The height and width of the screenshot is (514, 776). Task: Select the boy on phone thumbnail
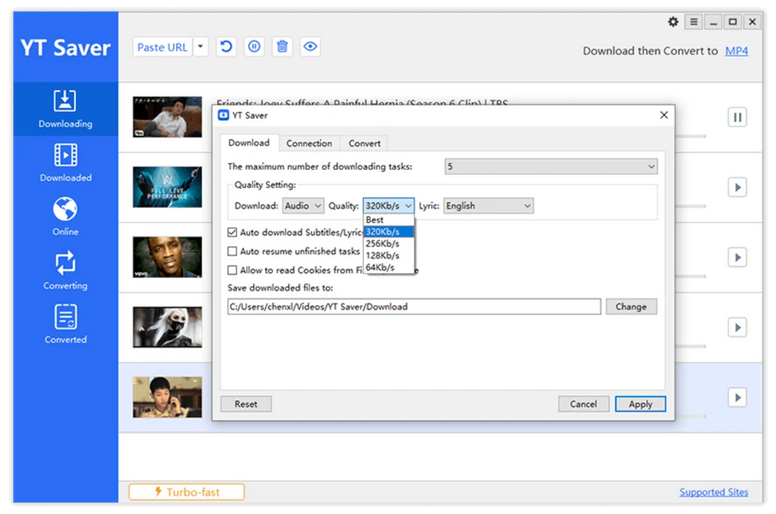click(167, 397)
